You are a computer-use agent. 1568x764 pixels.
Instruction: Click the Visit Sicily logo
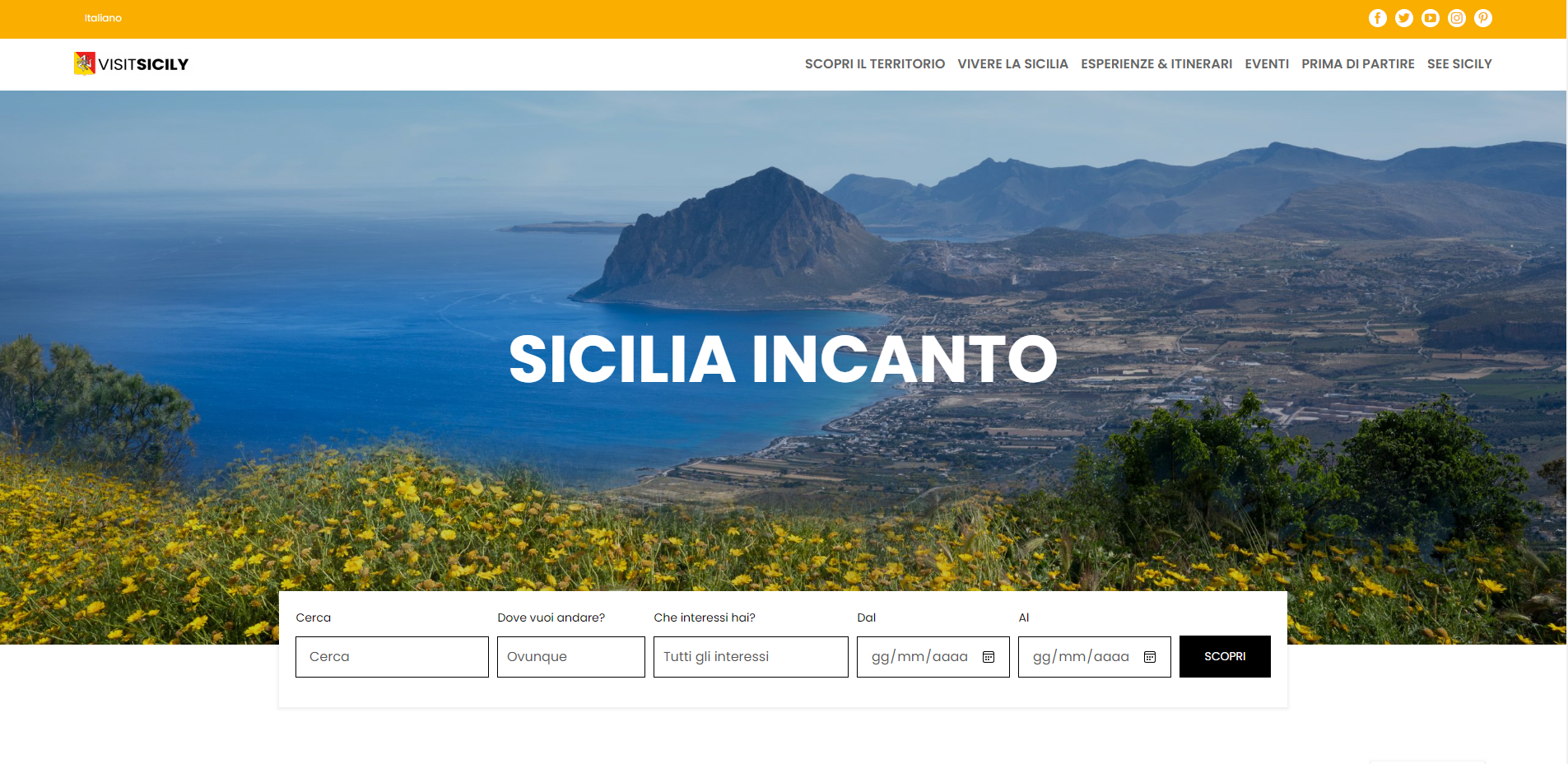click(131, 63)
